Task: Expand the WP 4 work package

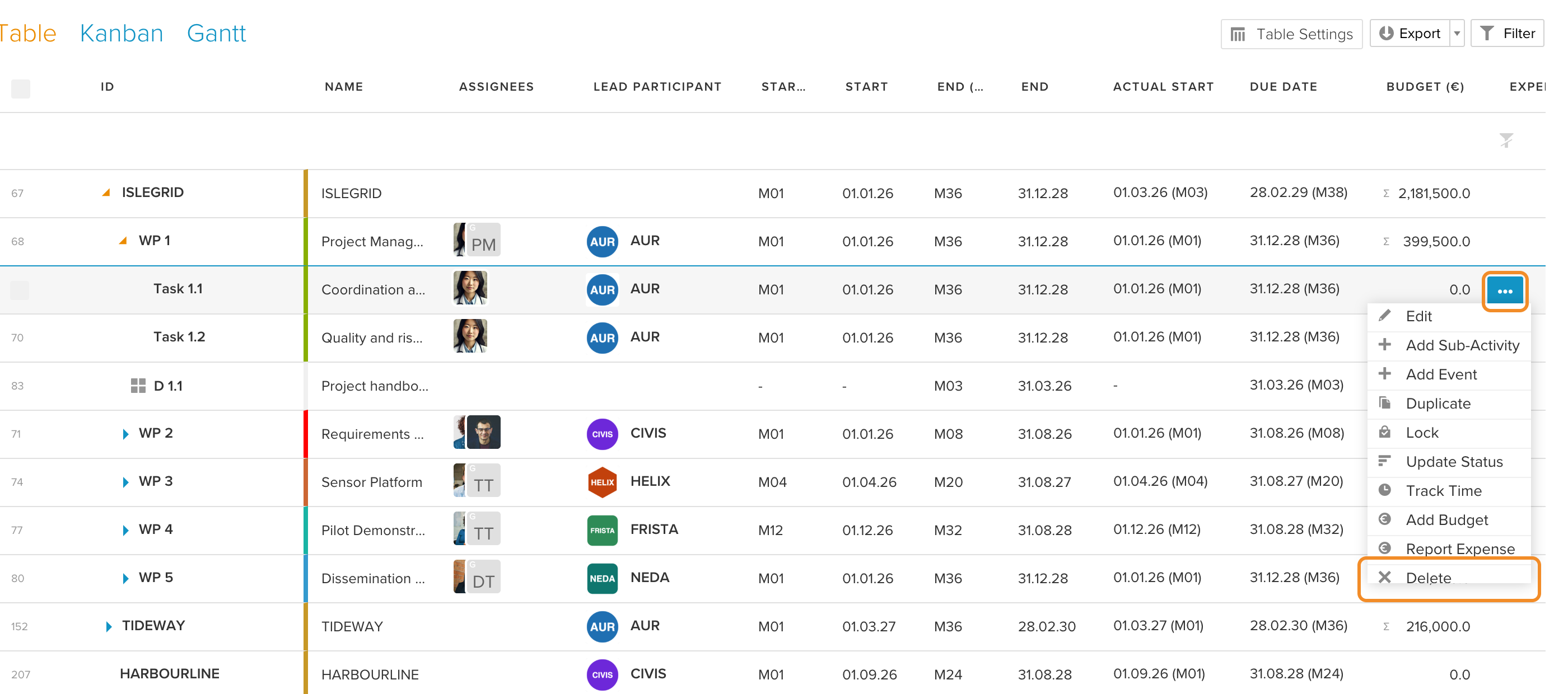Action: pyautogui.click(x=125, y=530)
